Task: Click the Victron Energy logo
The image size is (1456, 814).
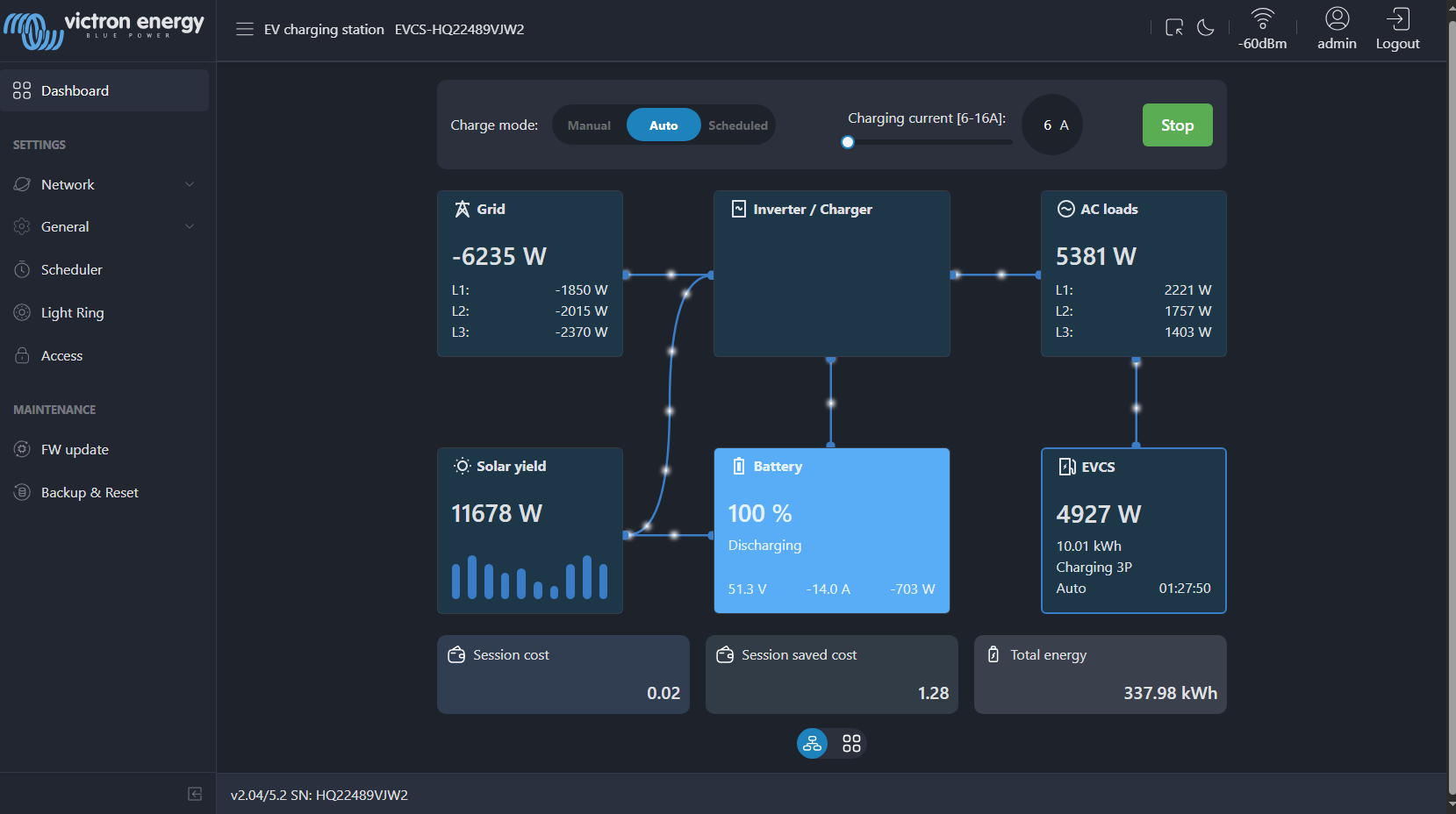Action: (104, 30)
